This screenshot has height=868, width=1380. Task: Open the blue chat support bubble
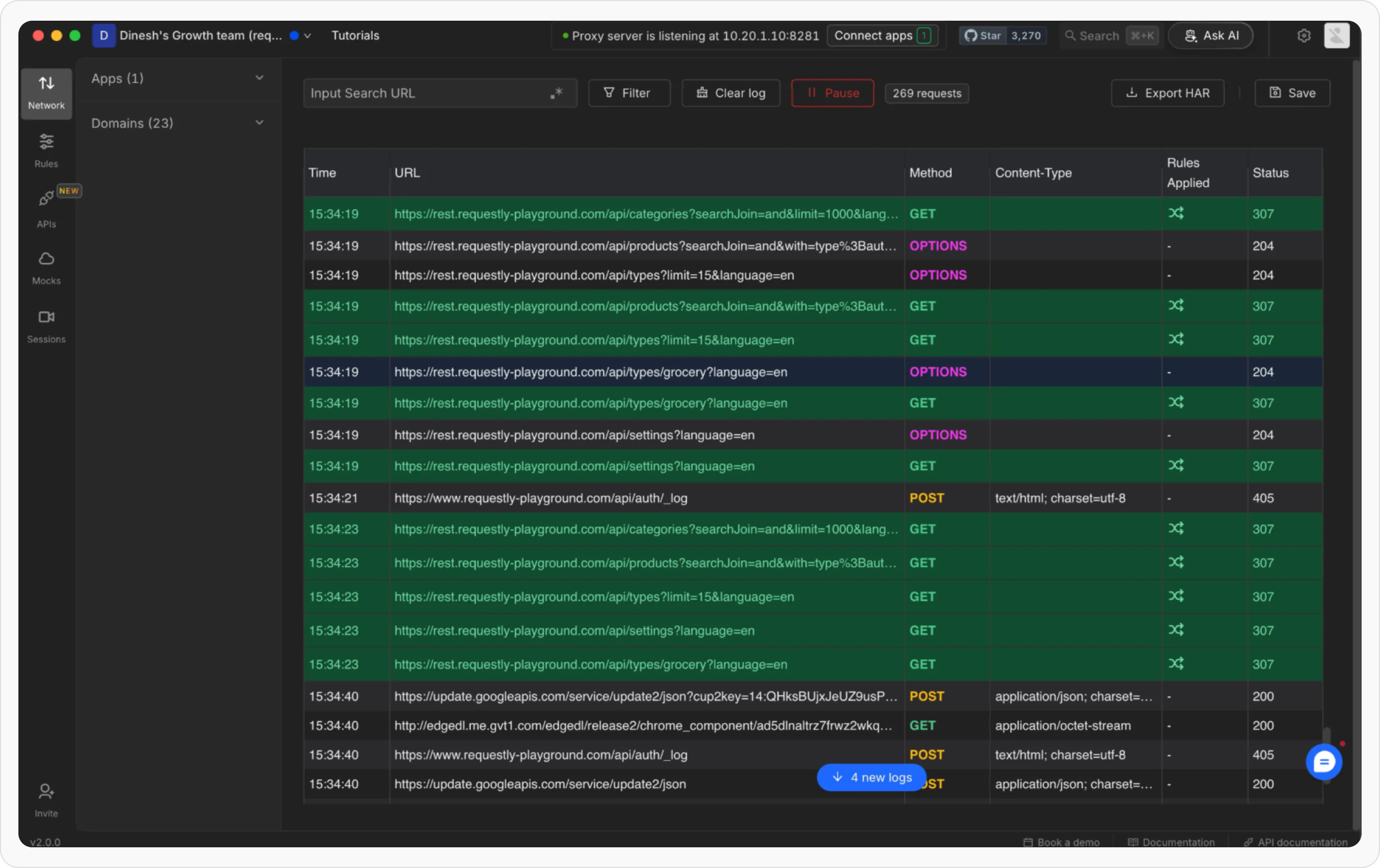click(x=1324, y=762)
